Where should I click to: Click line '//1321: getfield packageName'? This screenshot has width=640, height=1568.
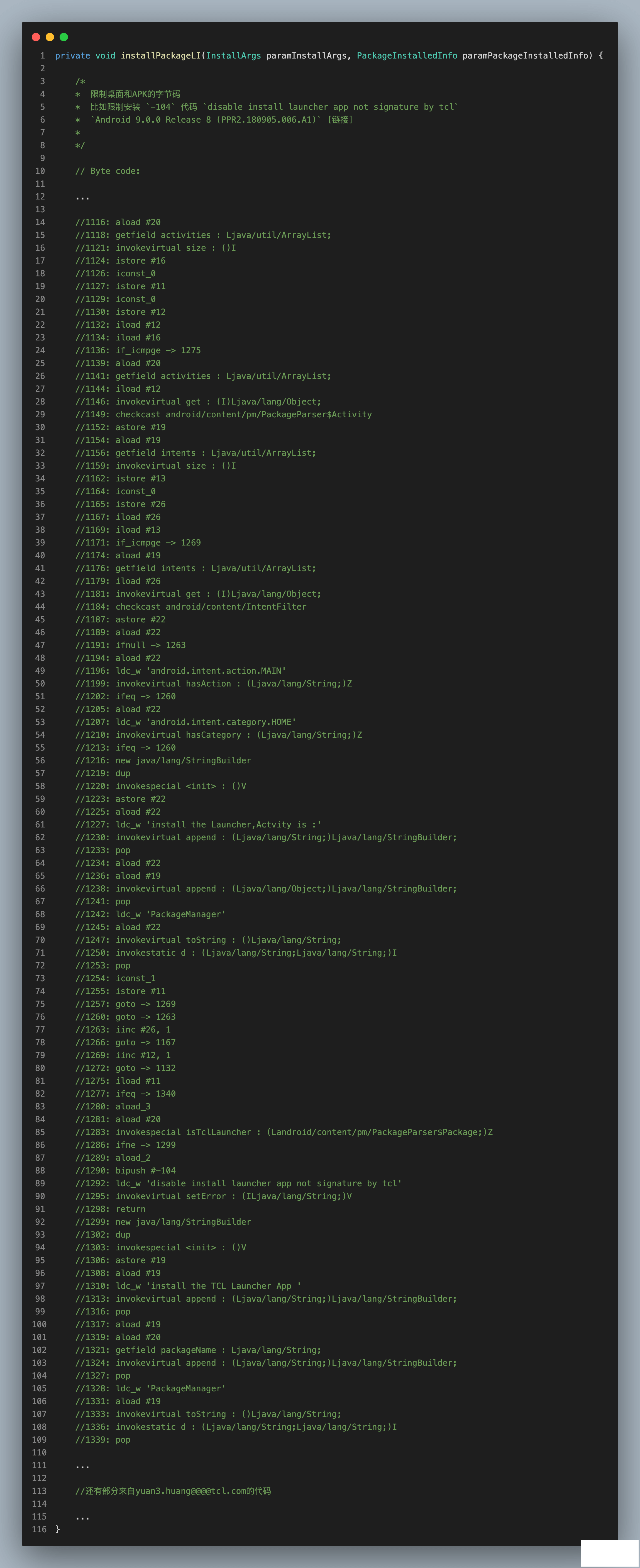click(x=198, y=1350)
